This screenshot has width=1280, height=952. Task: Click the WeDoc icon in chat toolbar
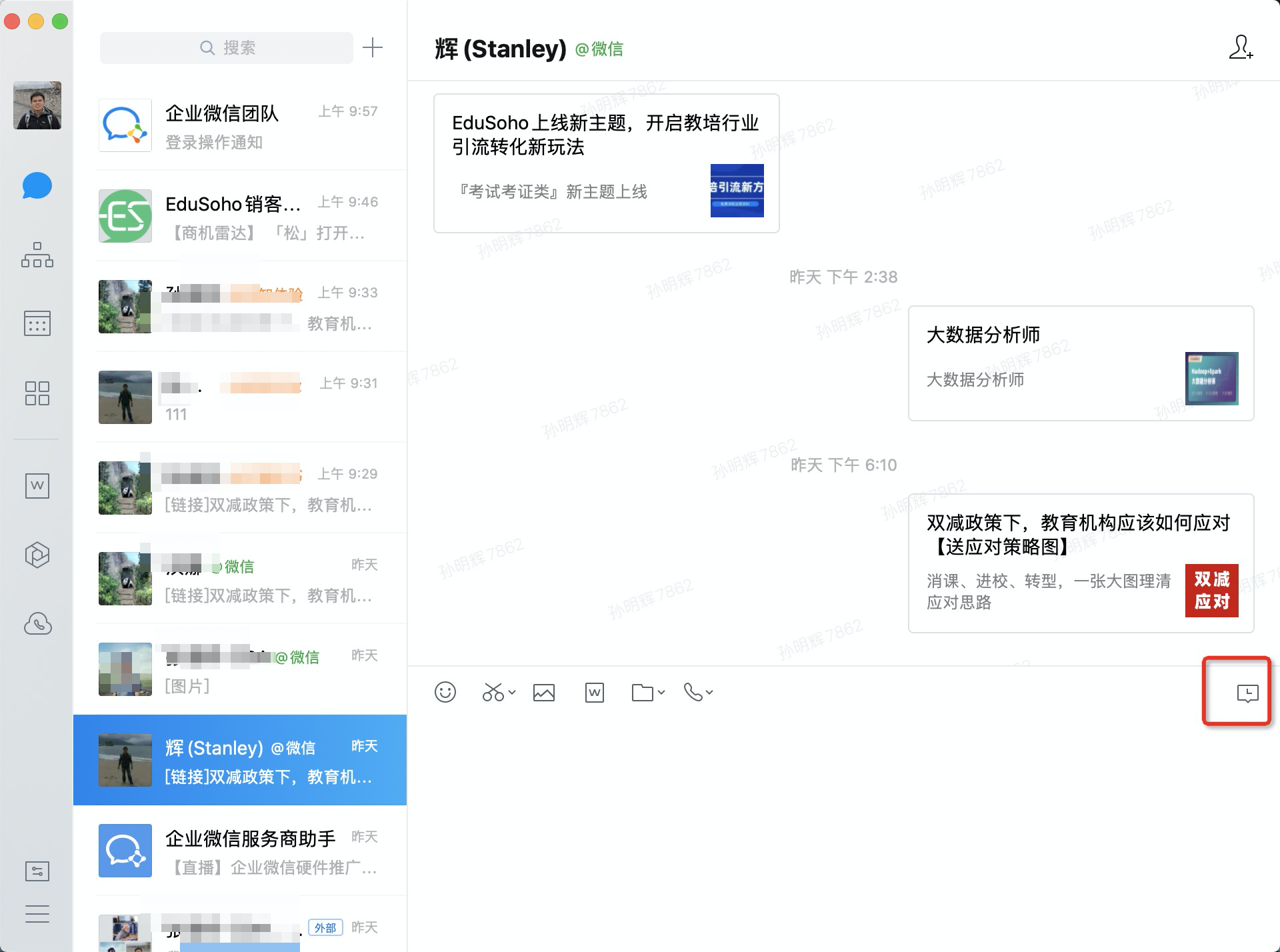click(595, 693)
